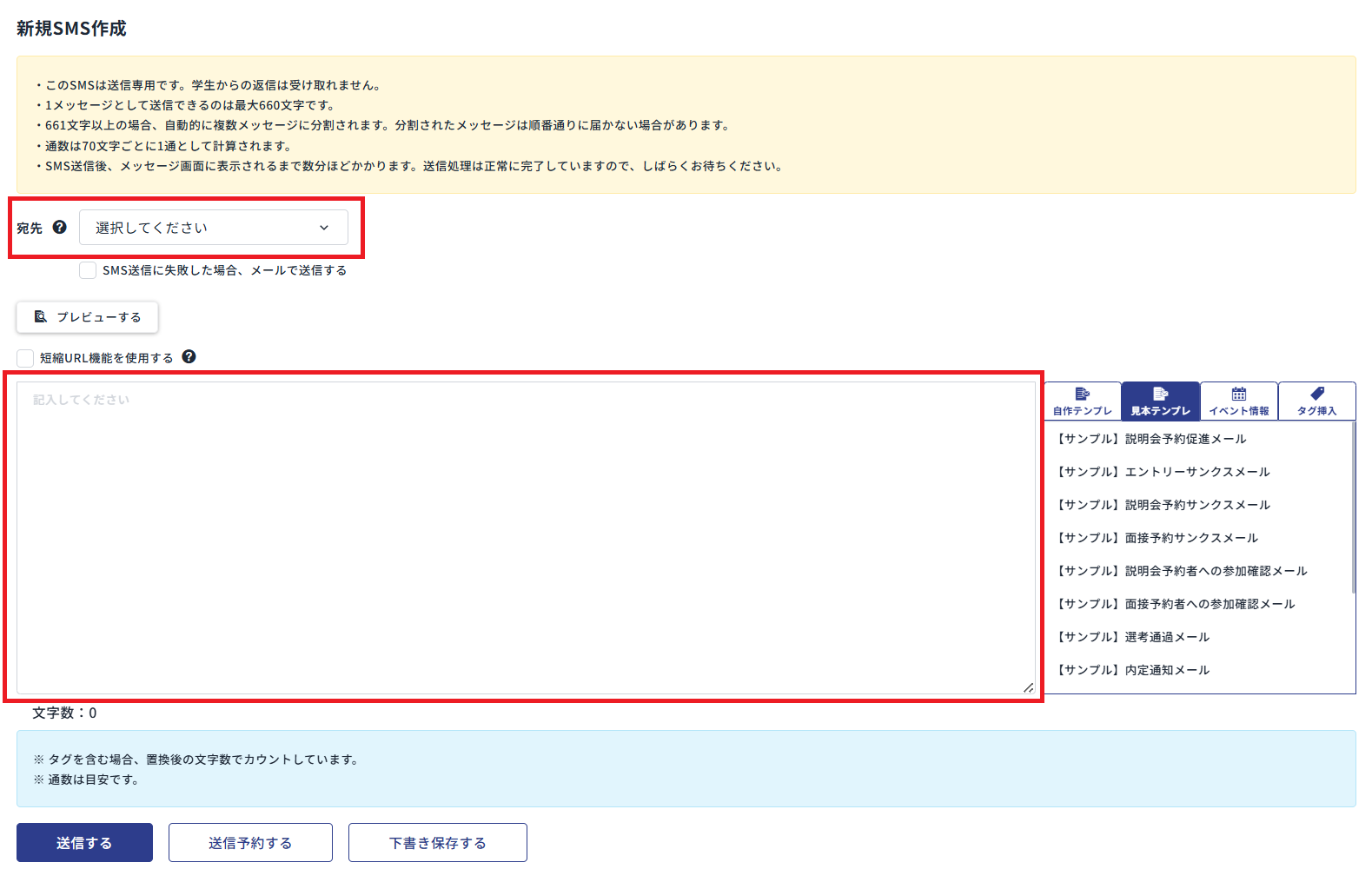Select 【サンプル】説明会予約促進メール template
The image size is (1372, 889).
[x=1150, y=439]
